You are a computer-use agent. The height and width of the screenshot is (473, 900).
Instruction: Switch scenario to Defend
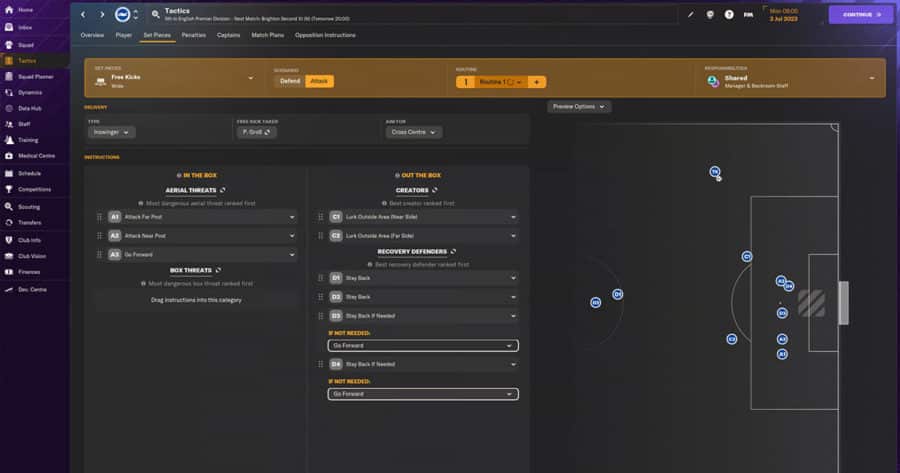290,82
